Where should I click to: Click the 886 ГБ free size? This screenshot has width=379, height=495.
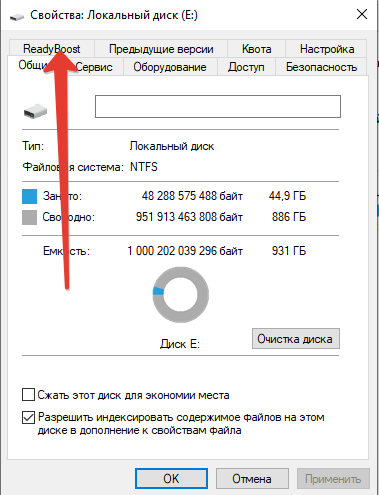click(289, 217)
